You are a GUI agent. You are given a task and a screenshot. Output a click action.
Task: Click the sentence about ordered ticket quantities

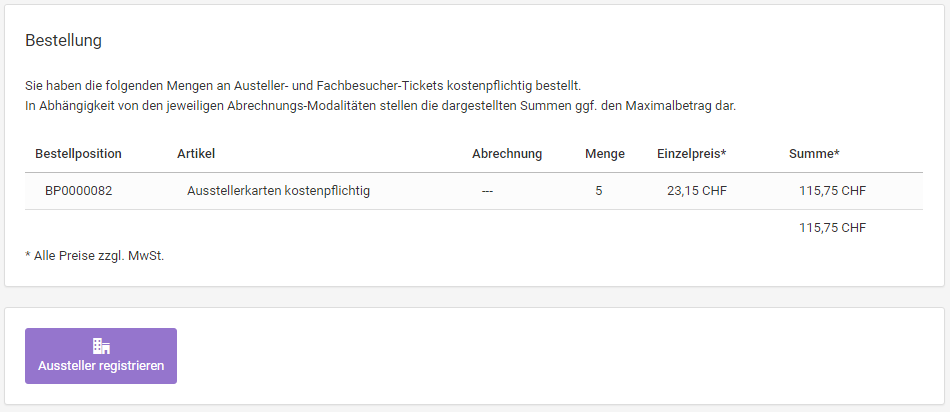[303, 85]
